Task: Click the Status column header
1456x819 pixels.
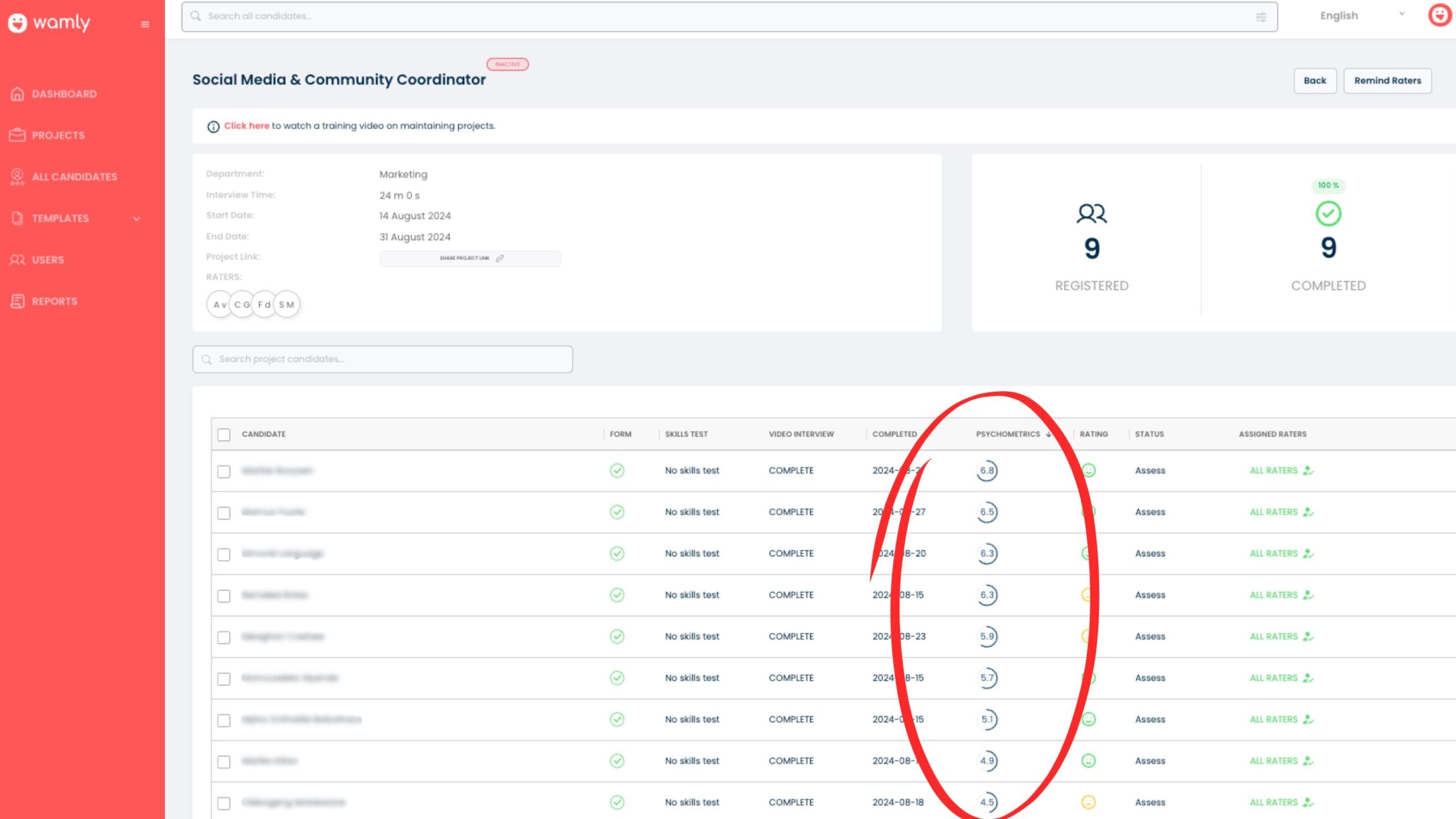Action: (x=1149, y=434)
